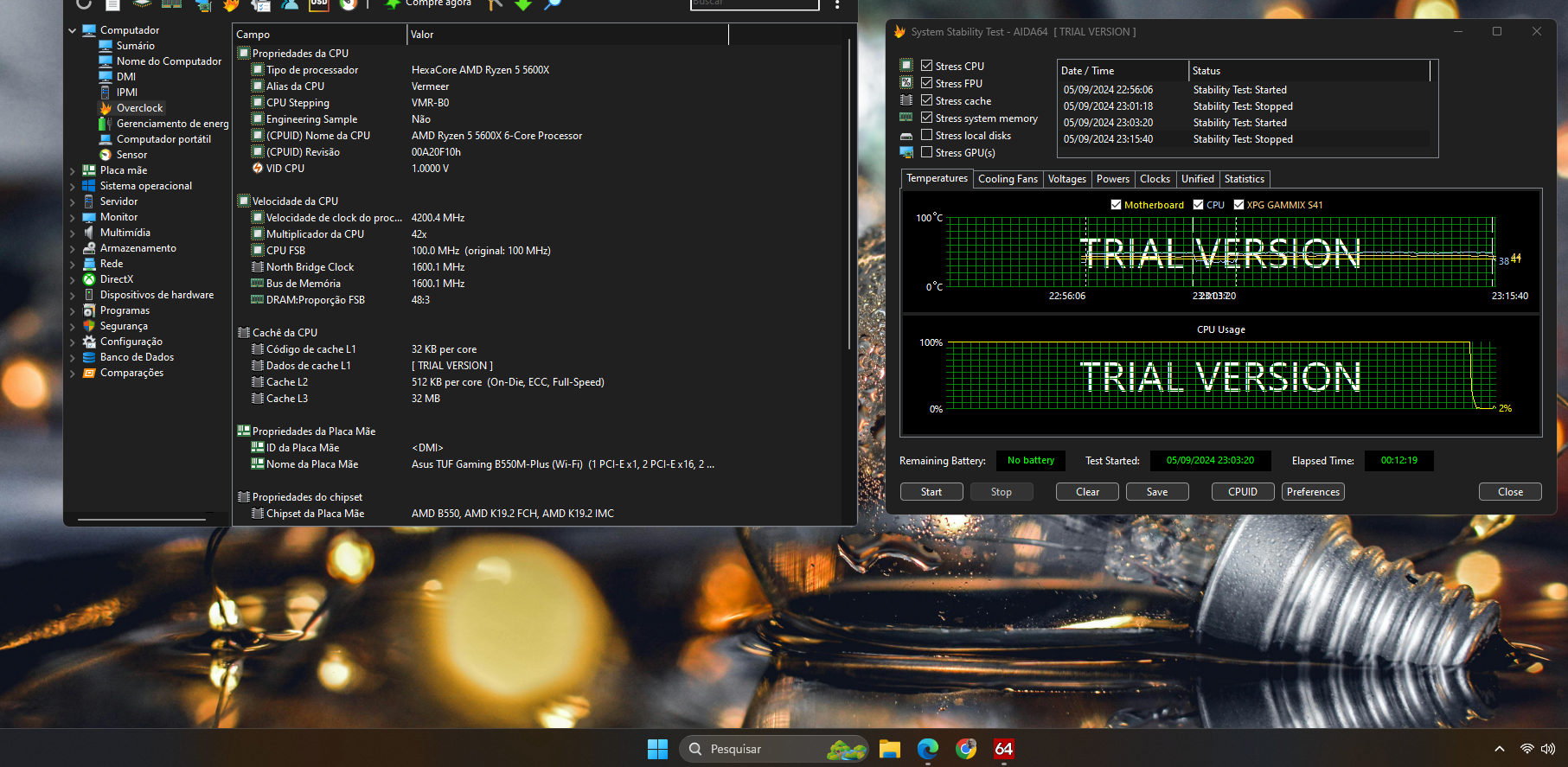1568x767 pixels.
Task: Open Preferences in Stability Test
Action: click(1313, 492)
